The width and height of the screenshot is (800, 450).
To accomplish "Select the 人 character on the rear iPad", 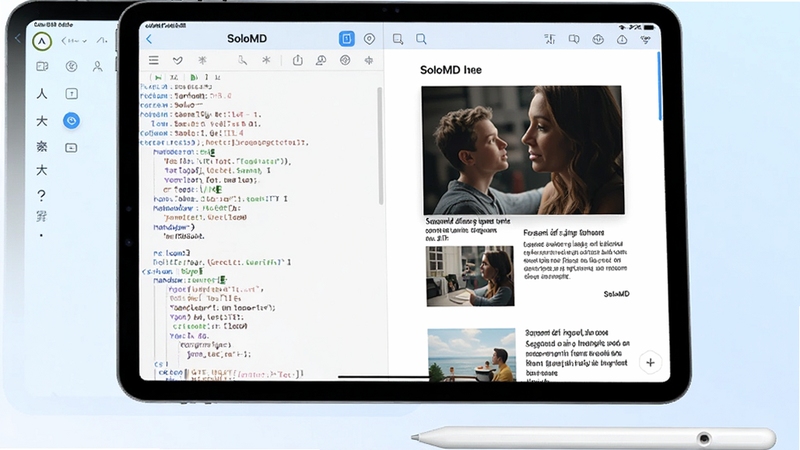I will (42, 94).
